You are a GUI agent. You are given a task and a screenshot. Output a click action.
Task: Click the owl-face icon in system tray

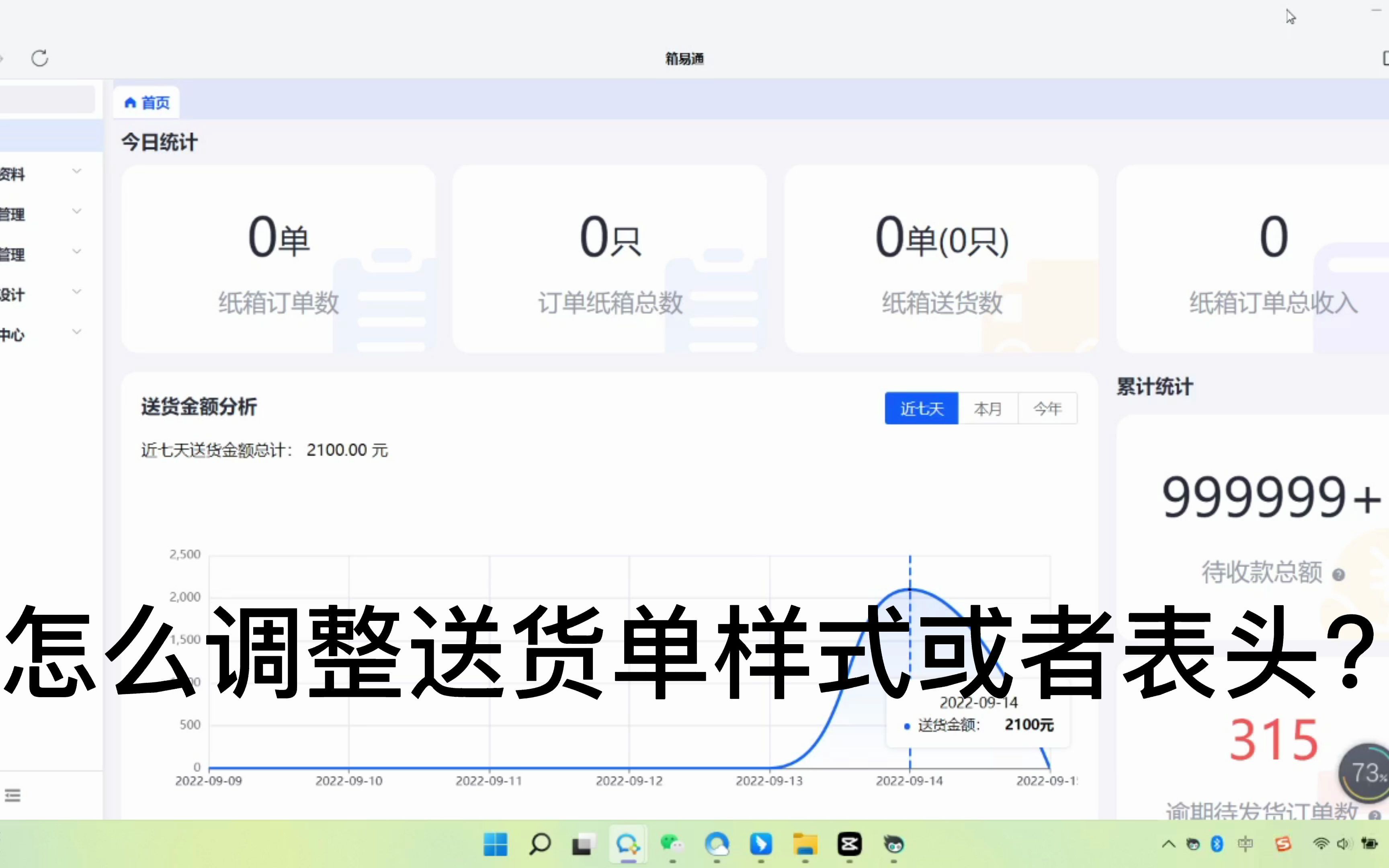click(1193, 844)
